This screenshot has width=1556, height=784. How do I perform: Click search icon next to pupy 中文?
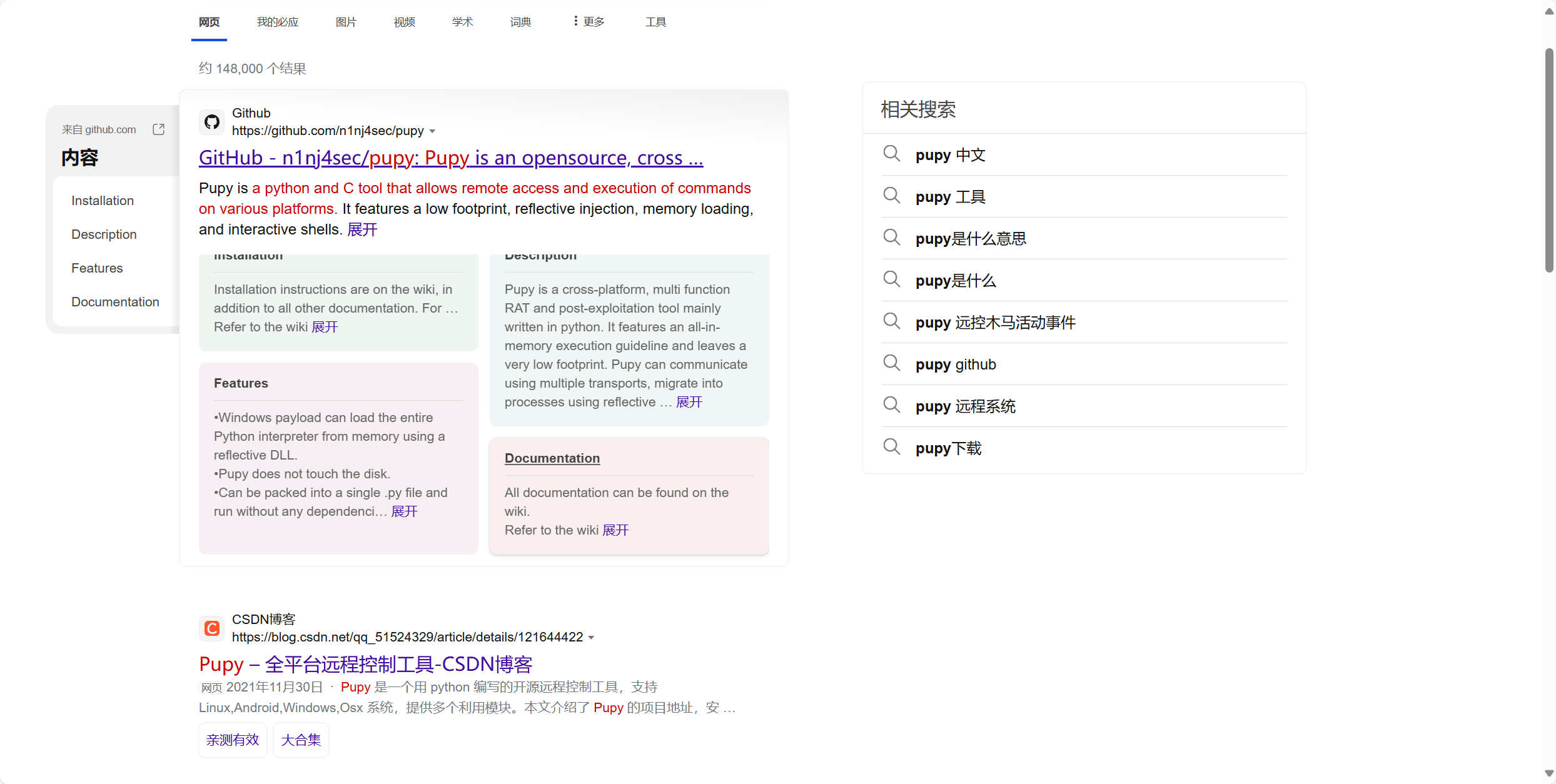pyautogui.click(x=891, y=154)
